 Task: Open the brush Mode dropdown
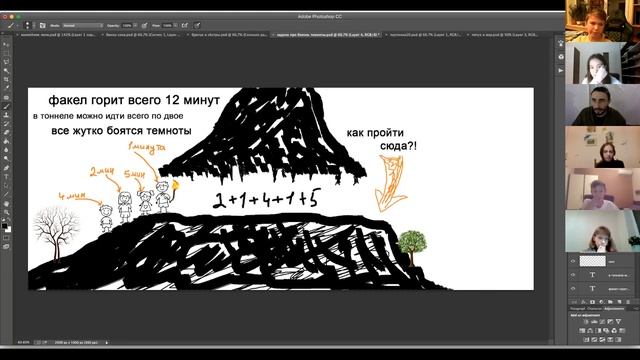pyautogui.click(x=82, y=25)
